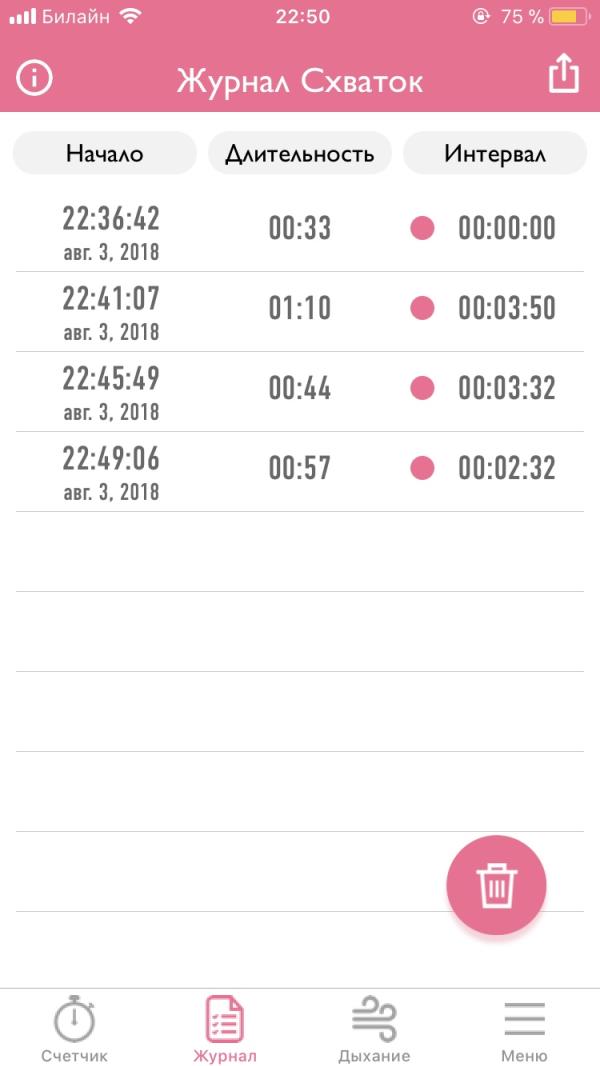
Task: Tap the Начало column header
Action: 105,153
